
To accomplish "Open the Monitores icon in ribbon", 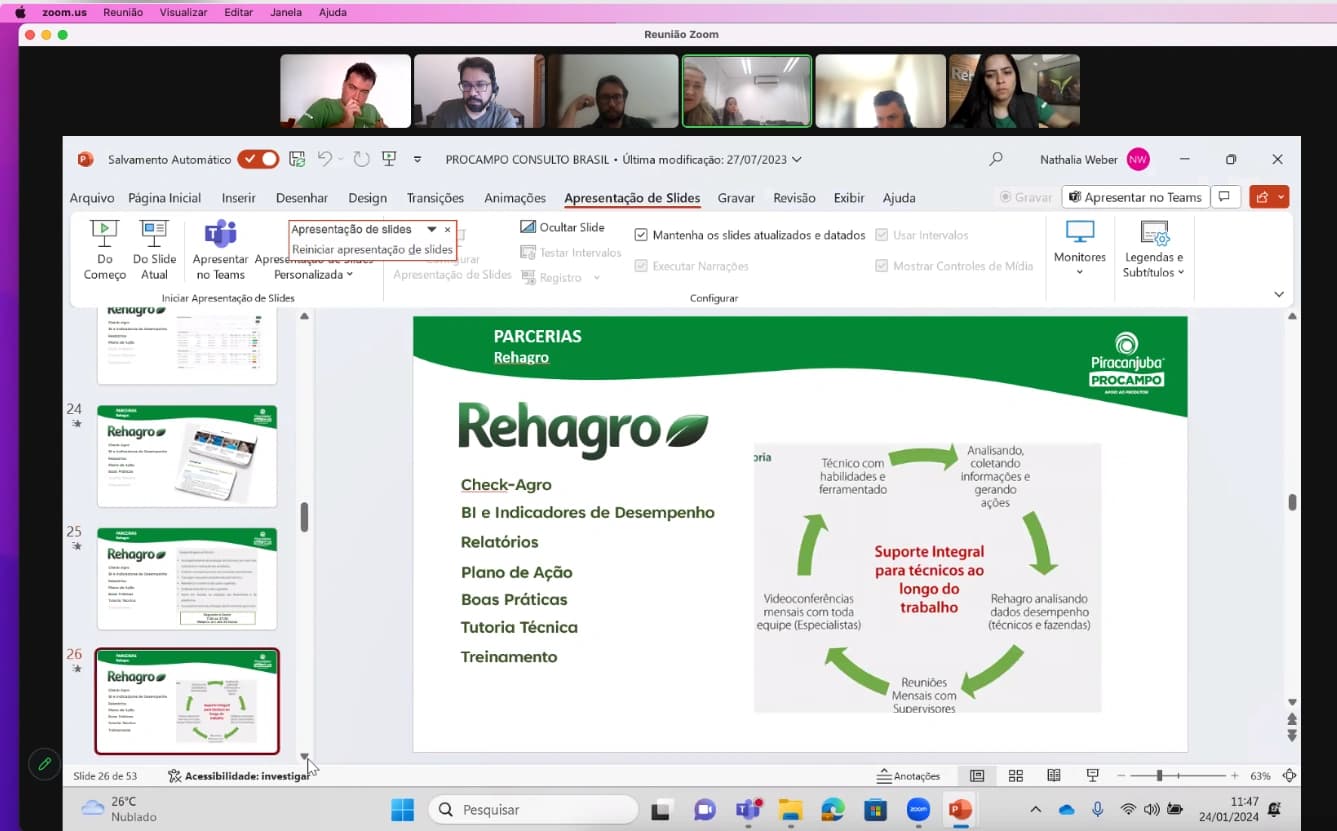I will (x=1080, y=233).
